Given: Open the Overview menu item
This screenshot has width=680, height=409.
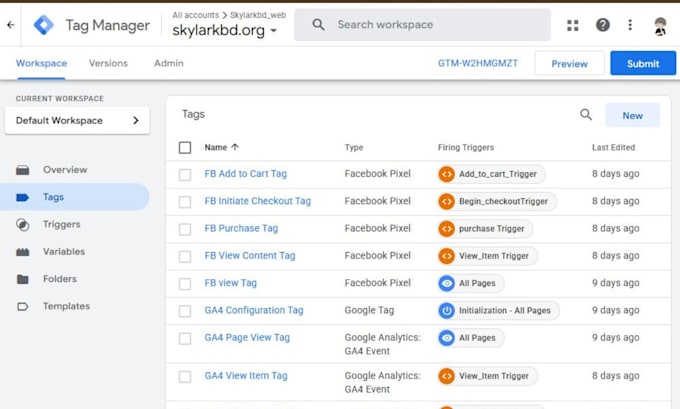Looking at the screenshot, I should (x=65, y=170).
